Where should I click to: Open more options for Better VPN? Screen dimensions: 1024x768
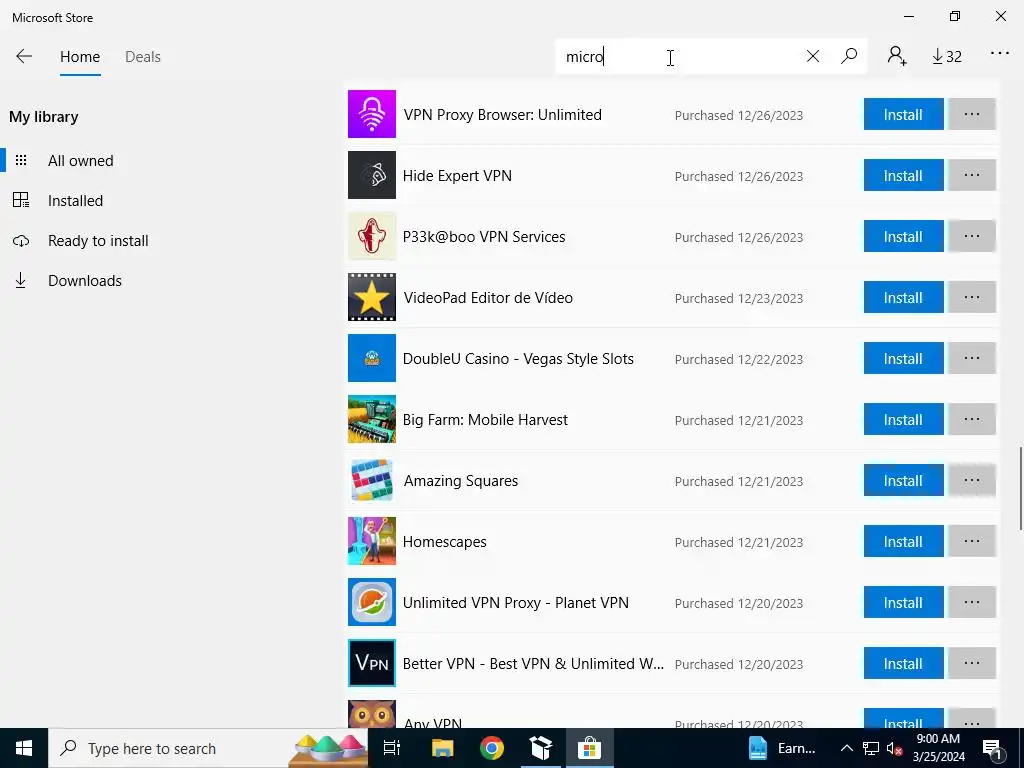[x=972, y=663]
